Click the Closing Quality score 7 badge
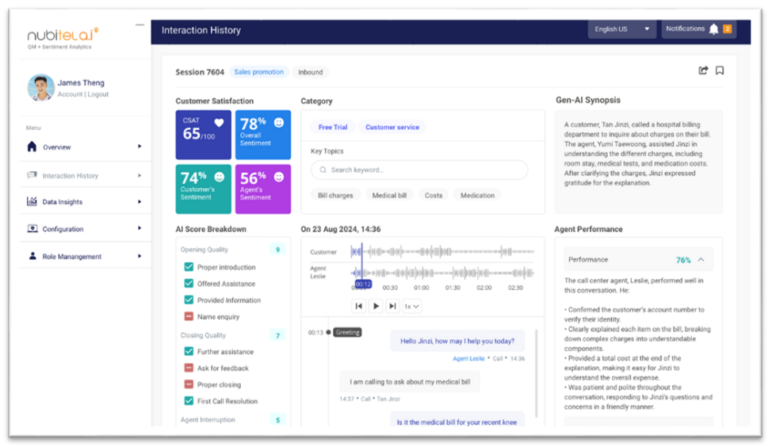The width and height of the screenshot is (768, 447). click(278, 335)
